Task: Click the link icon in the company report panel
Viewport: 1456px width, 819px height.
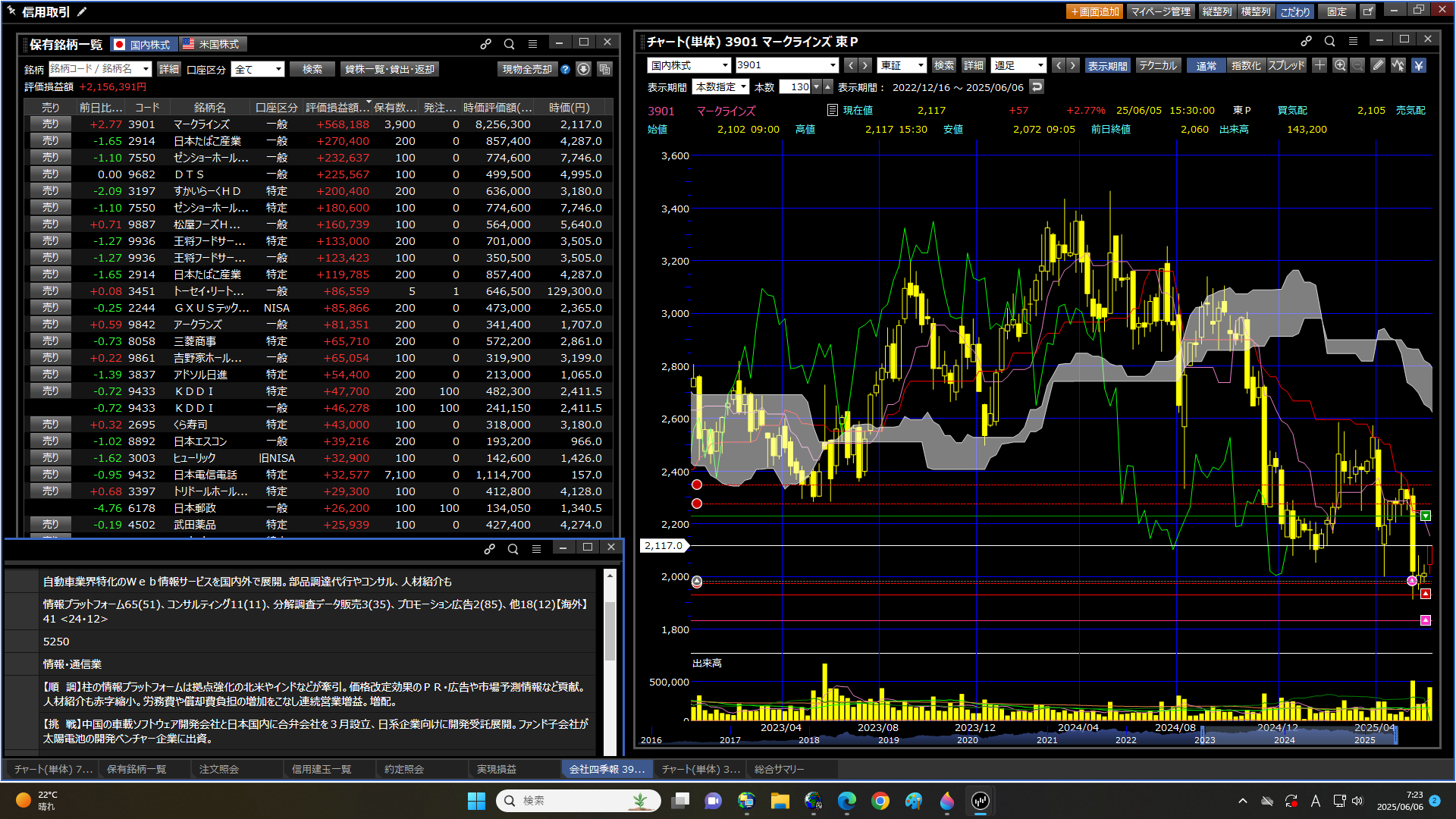Action: tap(489, 548)
